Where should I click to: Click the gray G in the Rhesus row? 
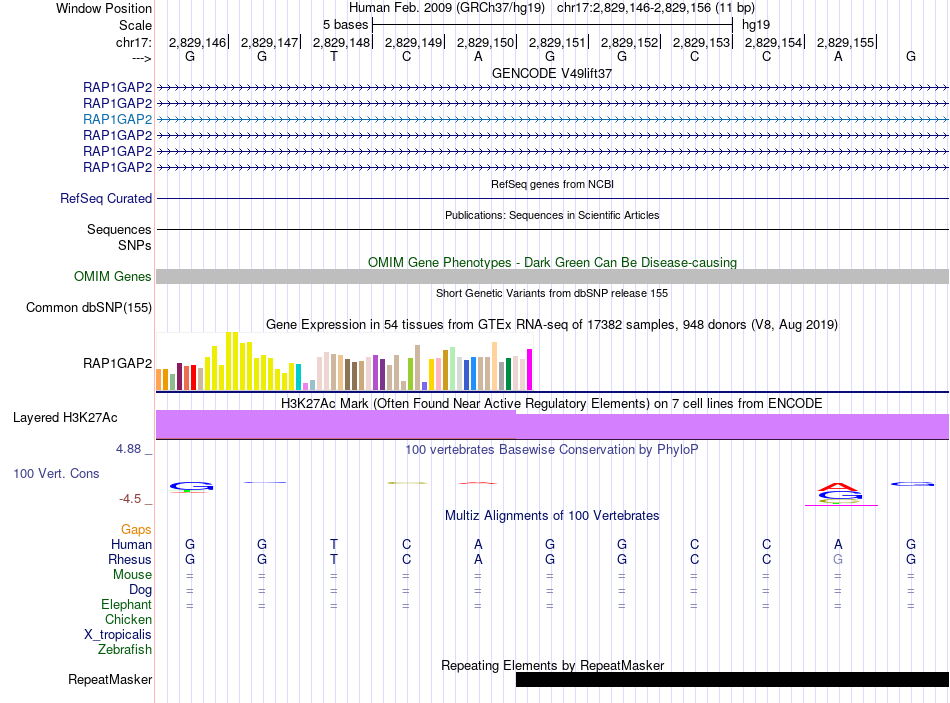tap(838, 559)
